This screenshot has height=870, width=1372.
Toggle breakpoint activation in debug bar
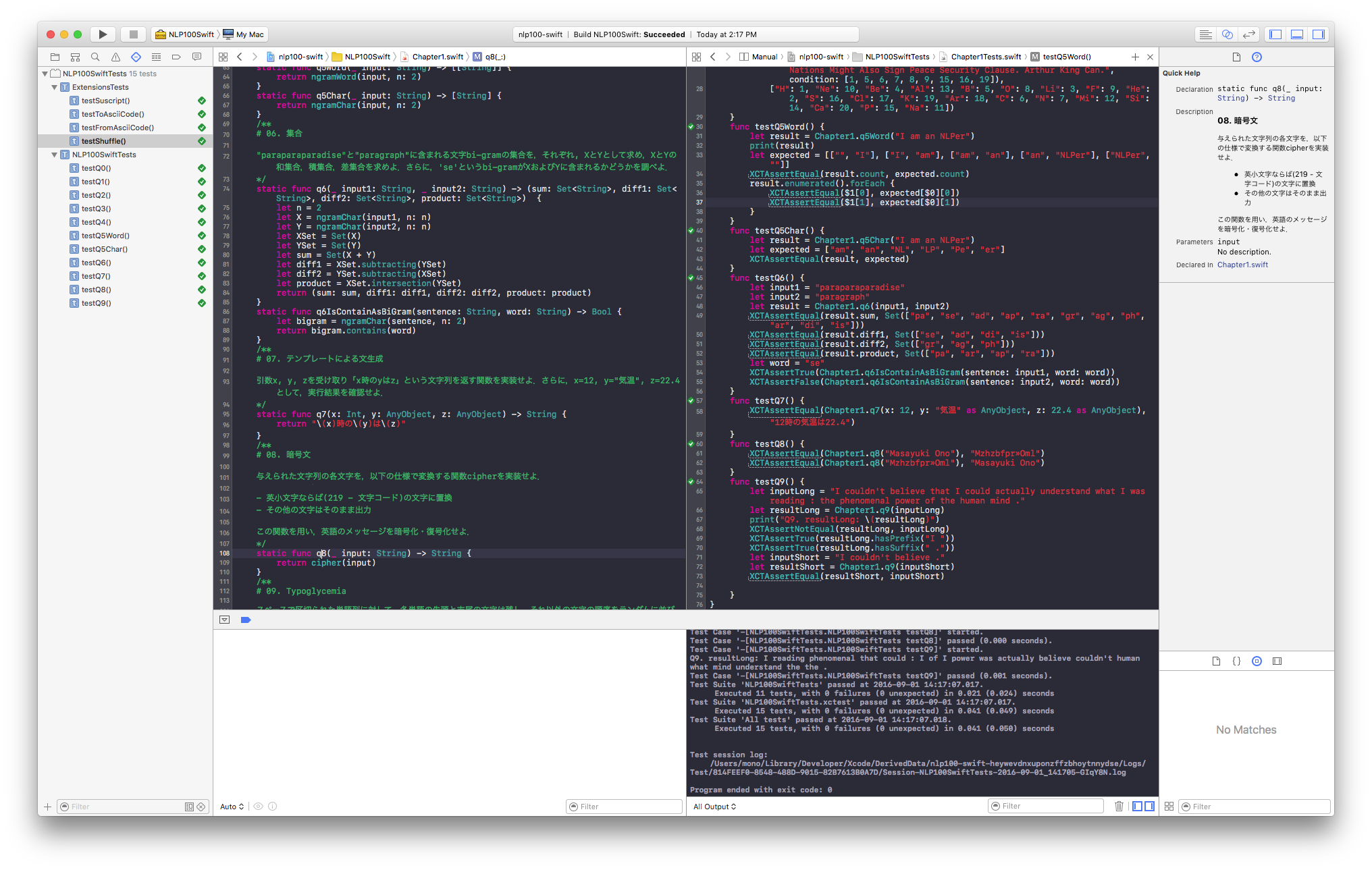[246, 620]
